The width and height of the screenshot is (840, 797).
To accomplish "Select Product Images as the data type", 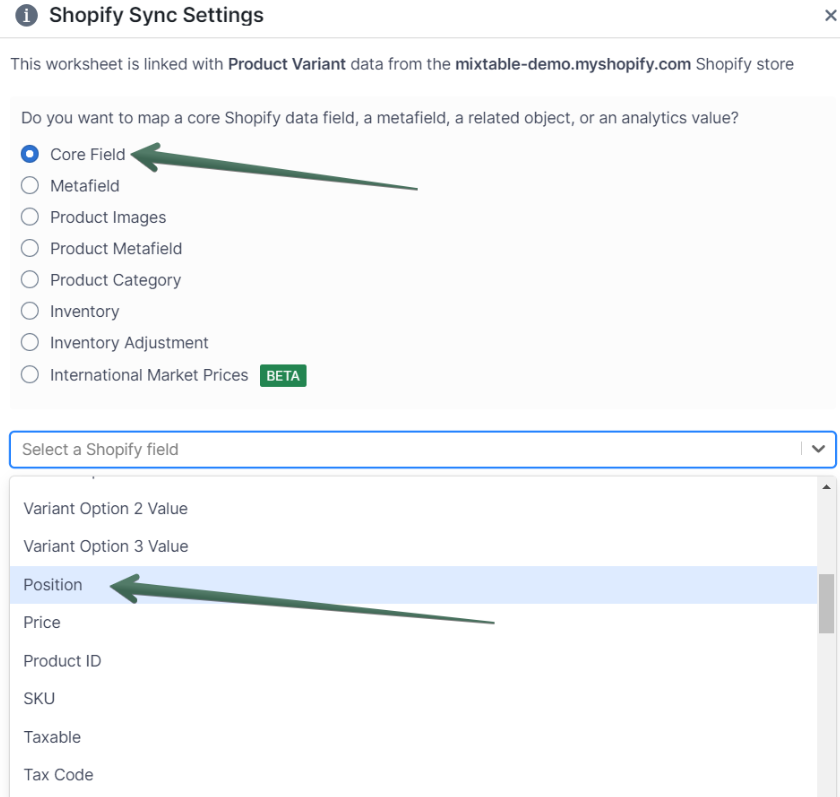I will [x=30, y=217].
